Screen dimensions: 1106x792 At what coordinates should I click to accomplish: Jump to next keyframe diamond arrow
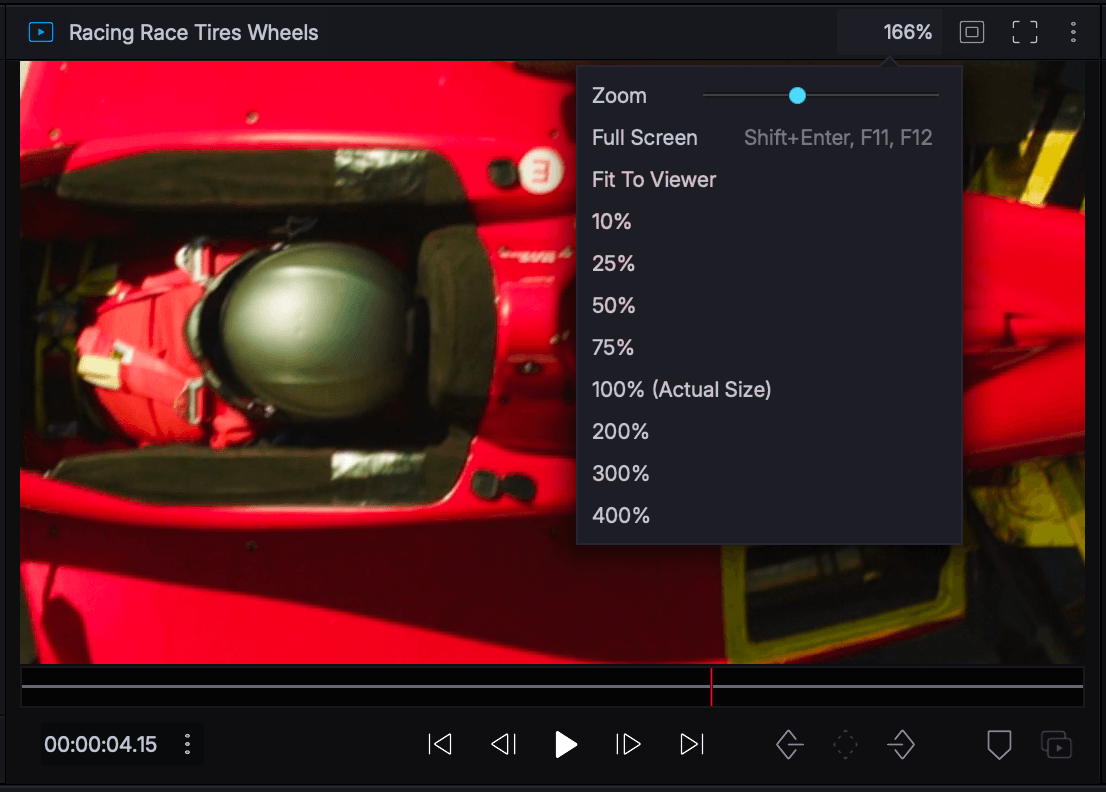901,744
